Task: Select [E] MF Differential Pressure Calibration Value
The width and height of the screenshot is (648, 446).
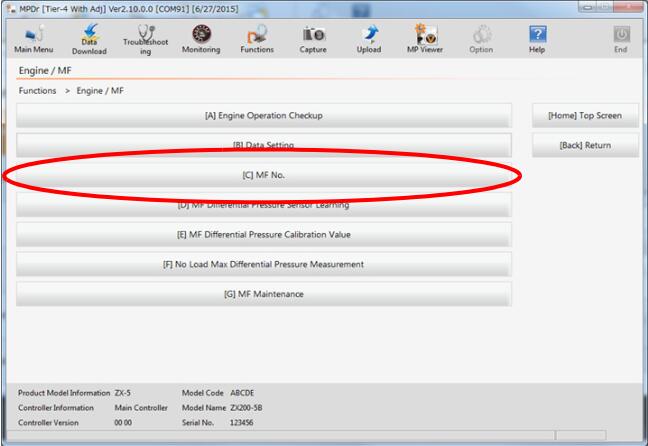Action: [264, 234]
